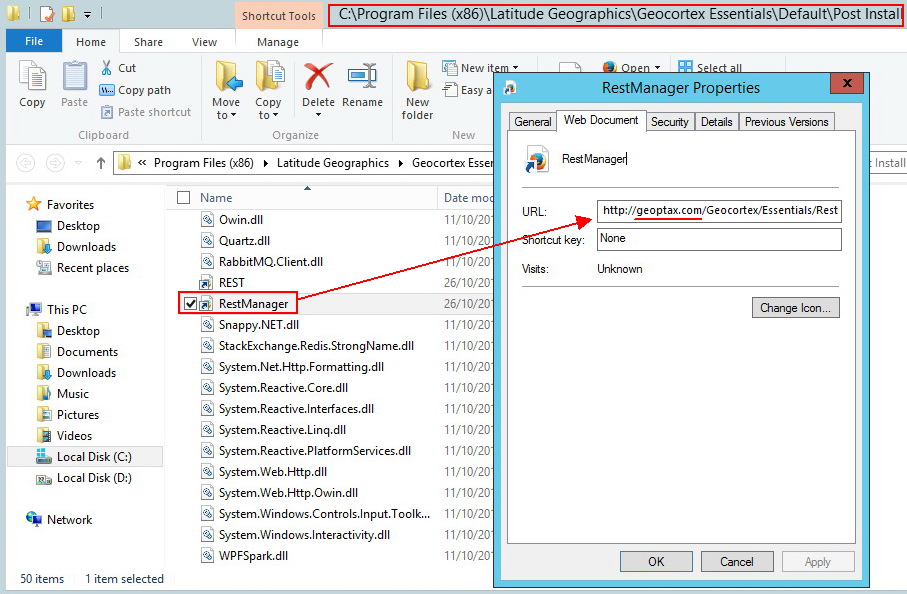Screen dimensions: 907x594
Task: Click OK in RestManager Properties
Action: tap(656, 562)
